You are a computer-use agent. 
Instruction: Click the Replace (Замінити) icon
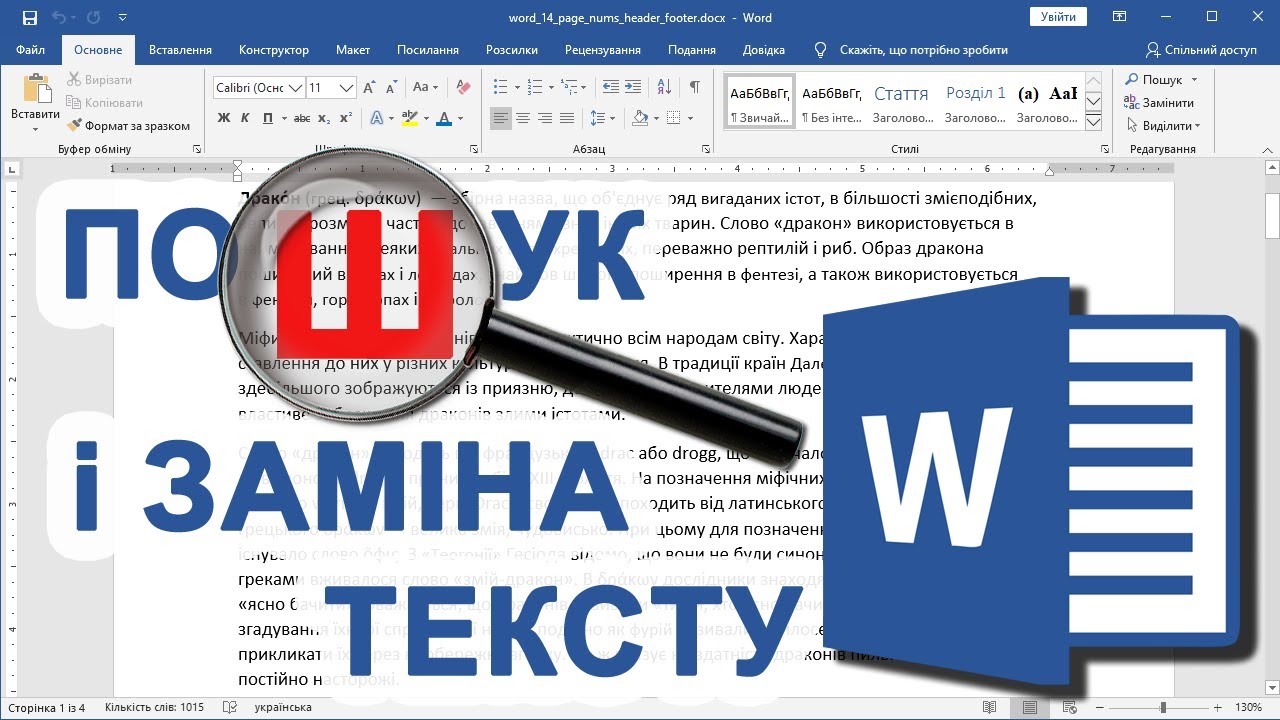tap(1131, 103)
